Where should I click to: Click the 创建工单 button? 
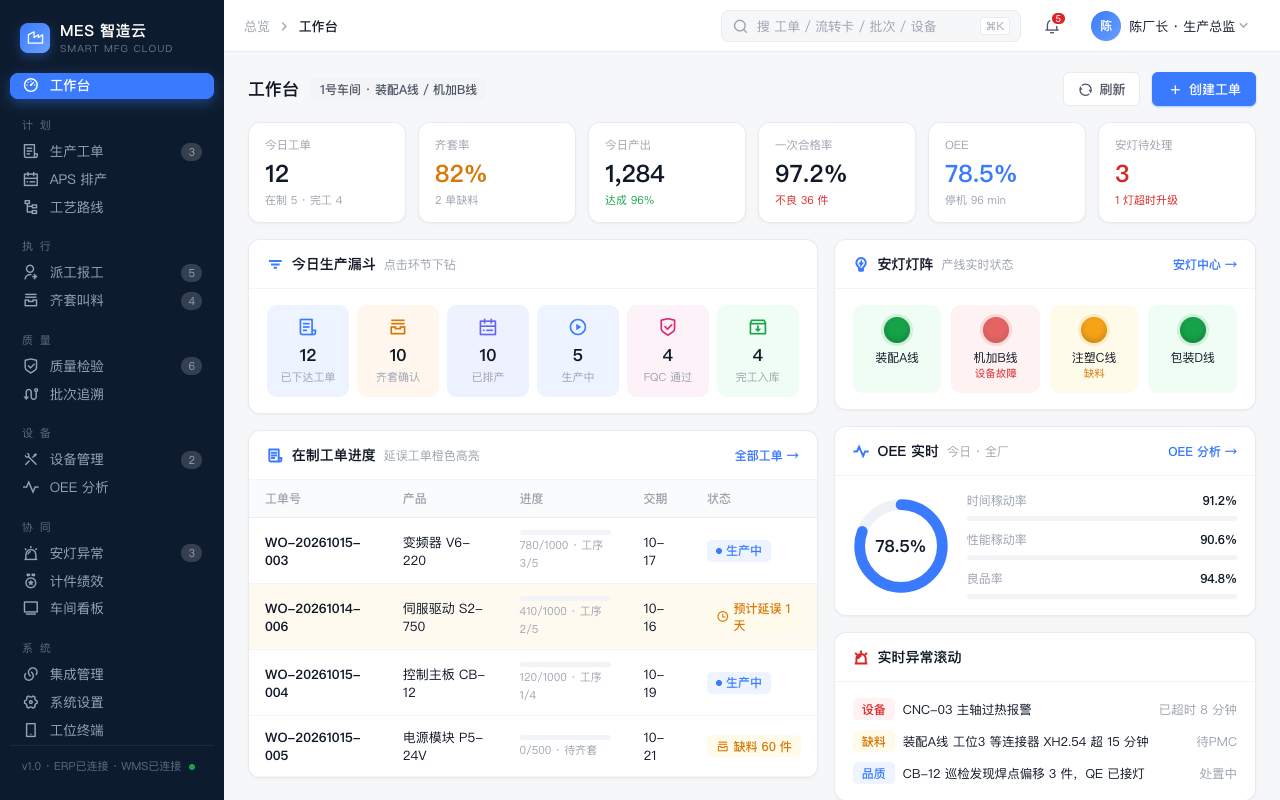[1204, 89]
